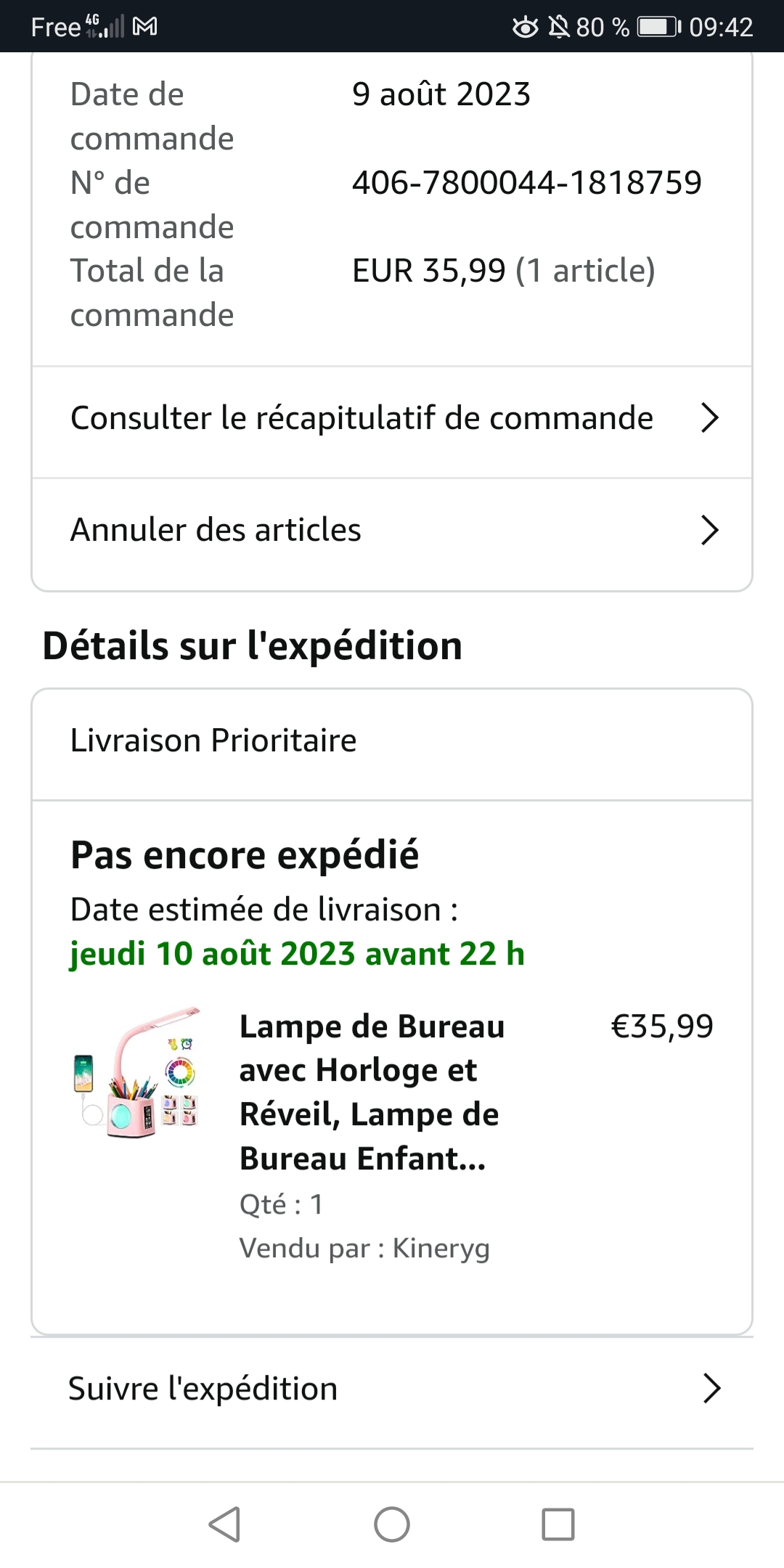This screenshot has width=784, height=1568.
Task: Open the Lampe de Bureau product title
Action: click(x=372, y=1093)
